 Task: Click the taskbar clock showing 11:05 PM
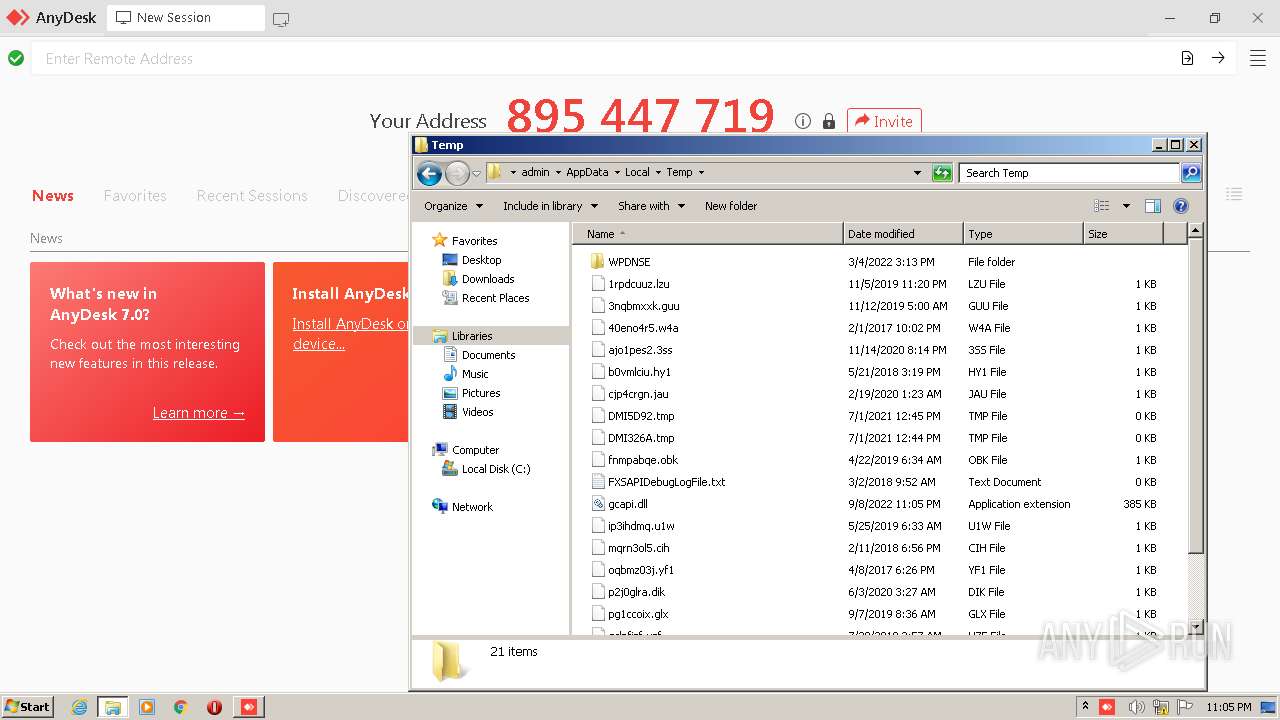[x=1228, y=707]
